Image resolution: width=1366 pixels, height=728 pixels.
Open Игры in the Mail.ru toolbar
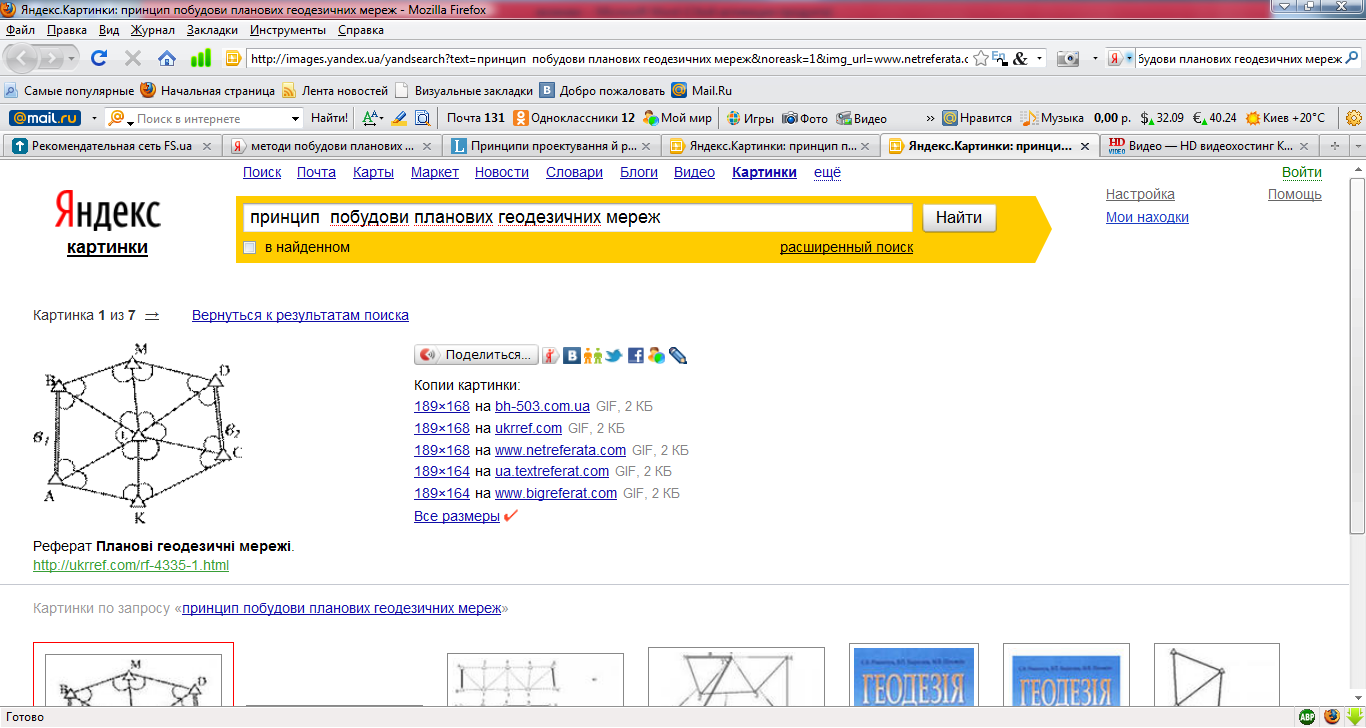coord(750,118)
